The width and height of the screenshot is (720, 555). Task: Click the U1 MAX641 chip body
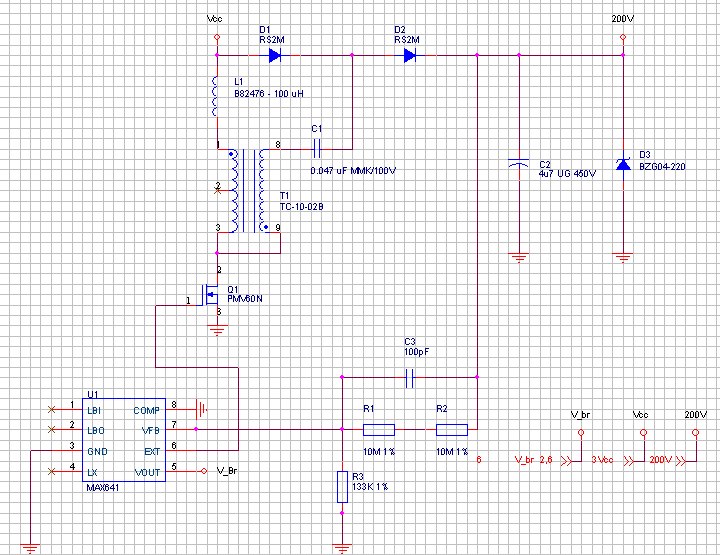(123, 440)
